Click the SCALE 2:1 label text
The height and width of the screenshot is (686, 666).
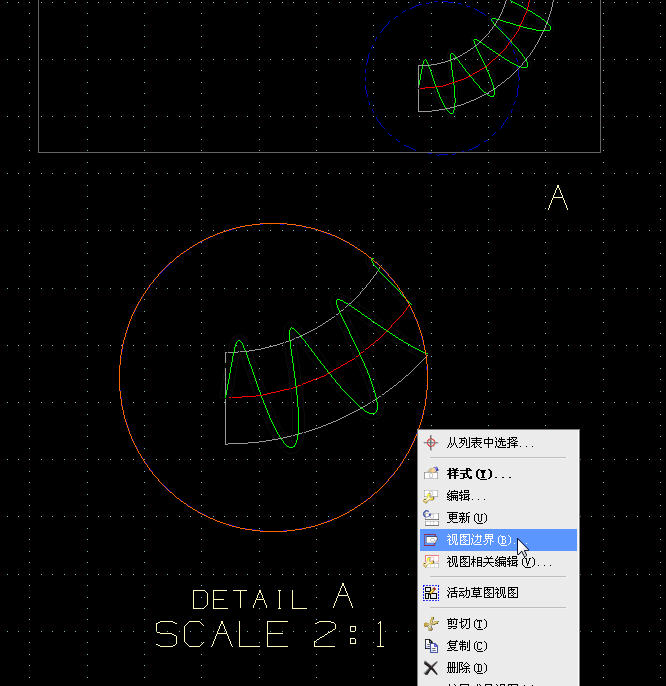[270, 634]
